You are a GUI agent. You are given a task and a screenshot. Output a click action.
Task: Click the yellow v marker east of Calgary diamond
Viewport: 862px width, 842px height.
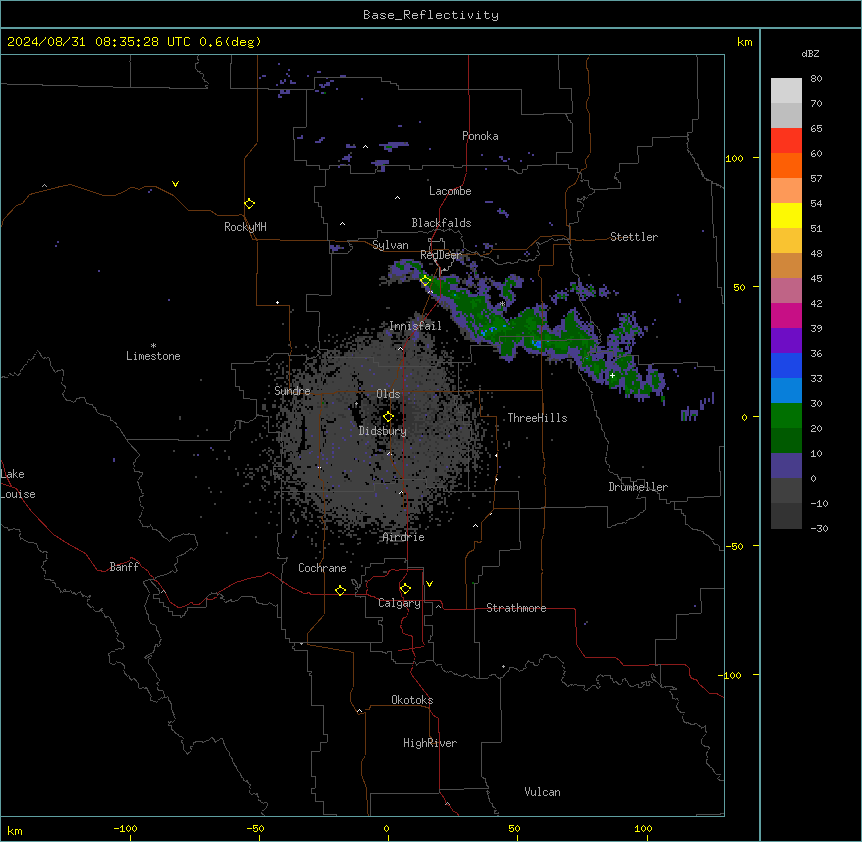[x=429, y=584]
